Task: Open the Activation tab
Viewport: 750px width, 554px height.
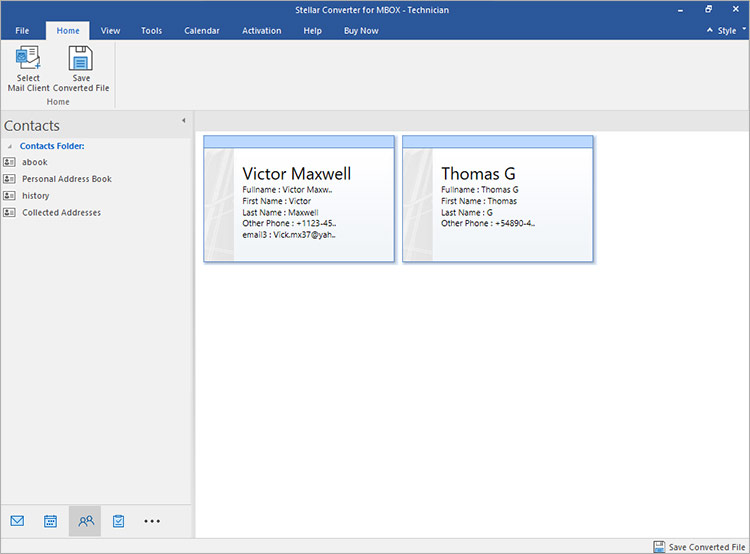Action: click(x=261, y=31)
